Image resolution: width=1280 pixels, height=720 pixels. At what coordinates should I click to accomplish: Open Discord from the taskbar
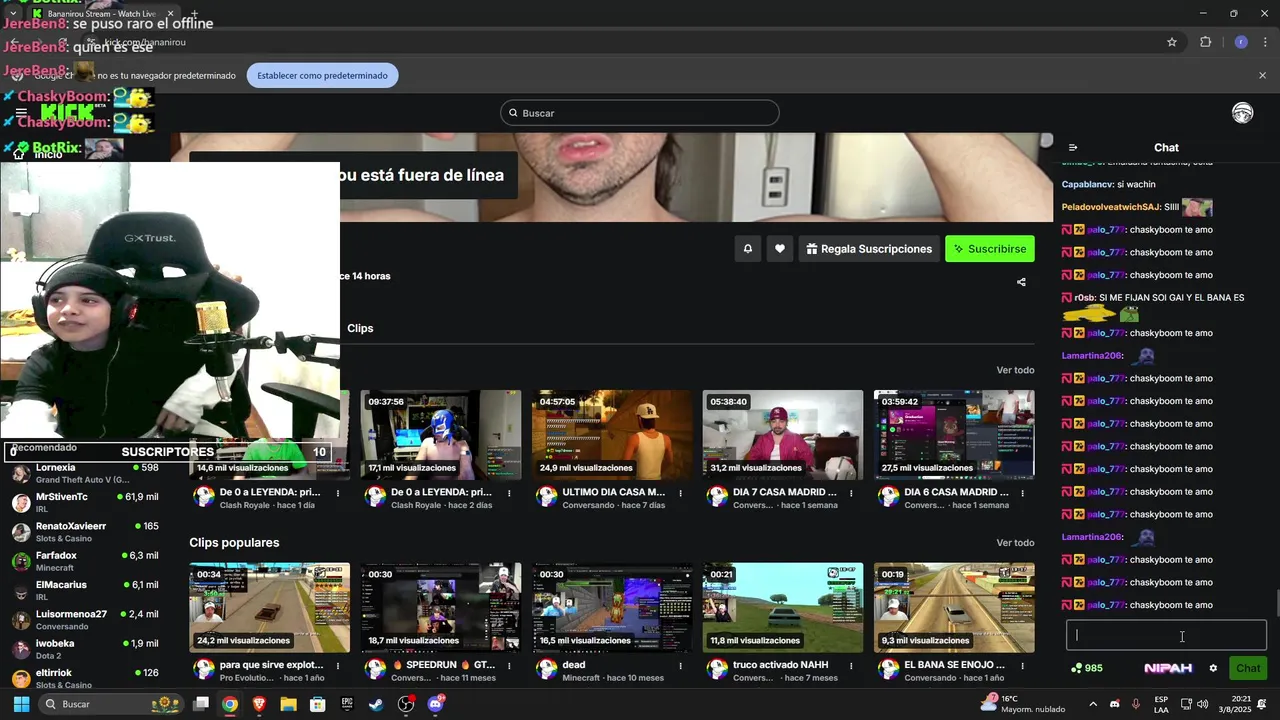tap(436, 704)
